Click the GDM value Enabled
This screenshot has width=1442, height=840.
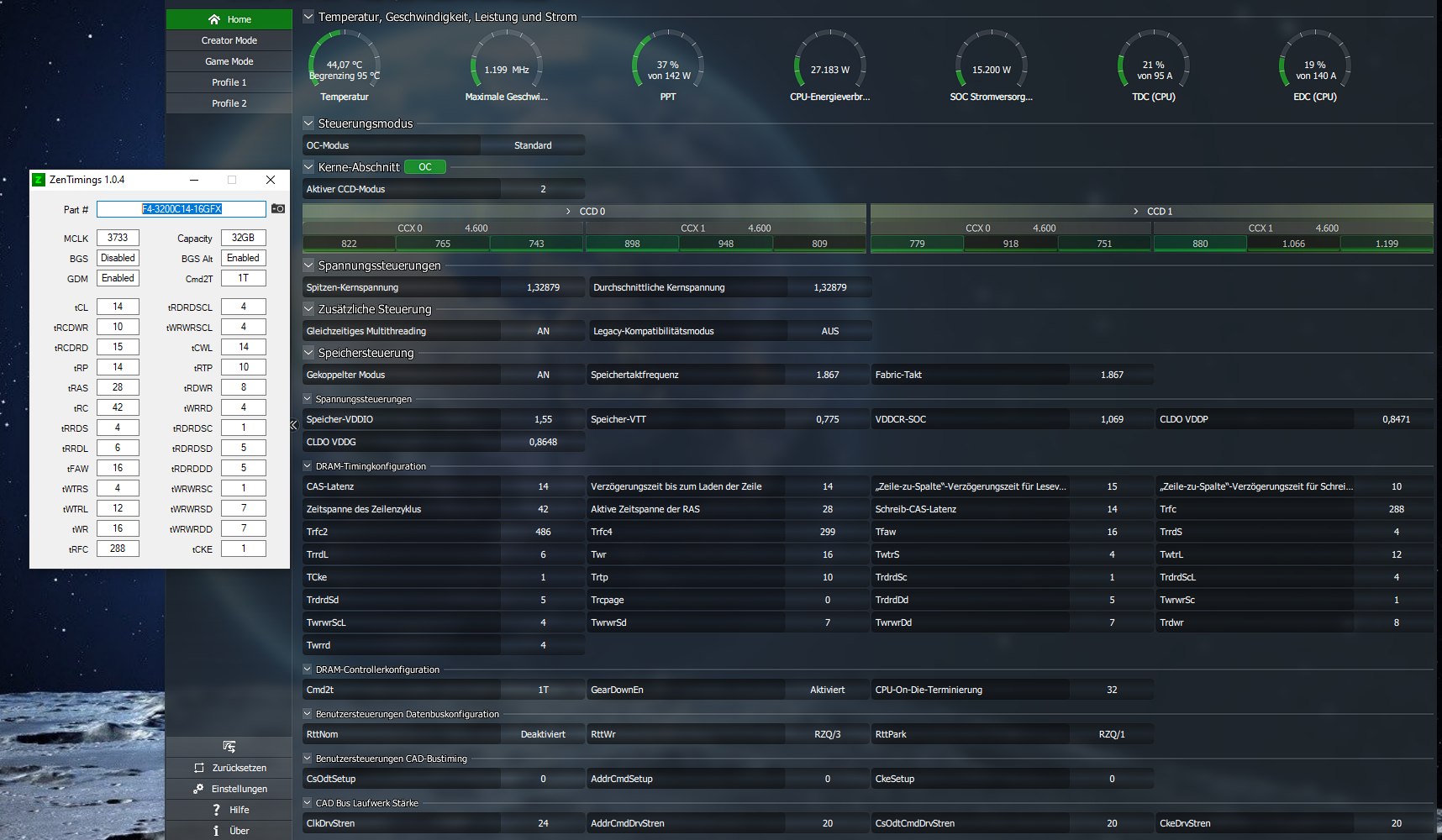[x=118, y=278]
